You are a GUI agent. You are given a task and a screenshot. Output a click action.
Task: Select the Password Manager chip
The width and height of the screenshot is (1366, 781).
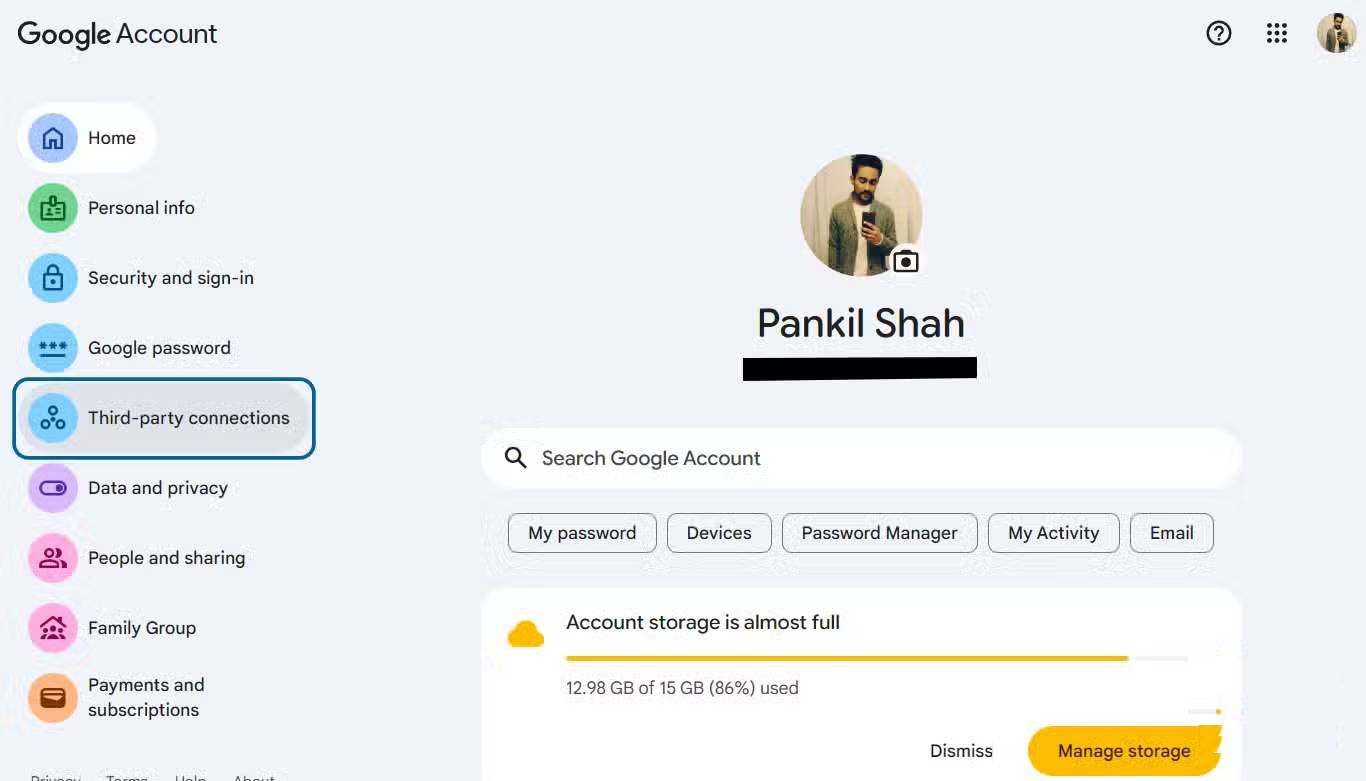tap(879, 533)
